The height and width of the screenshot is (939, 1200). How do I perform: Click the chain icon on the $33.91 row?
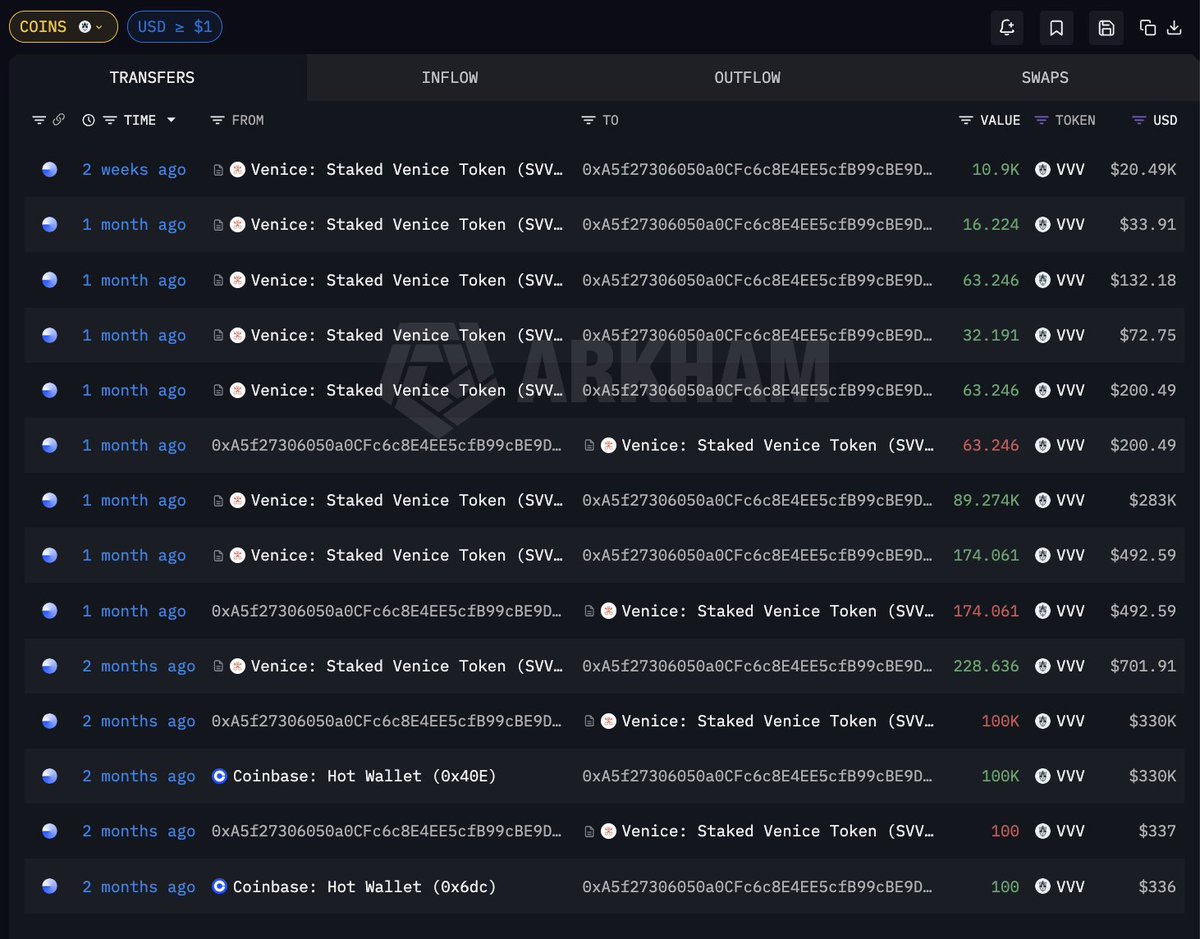(x=49, y=225)
